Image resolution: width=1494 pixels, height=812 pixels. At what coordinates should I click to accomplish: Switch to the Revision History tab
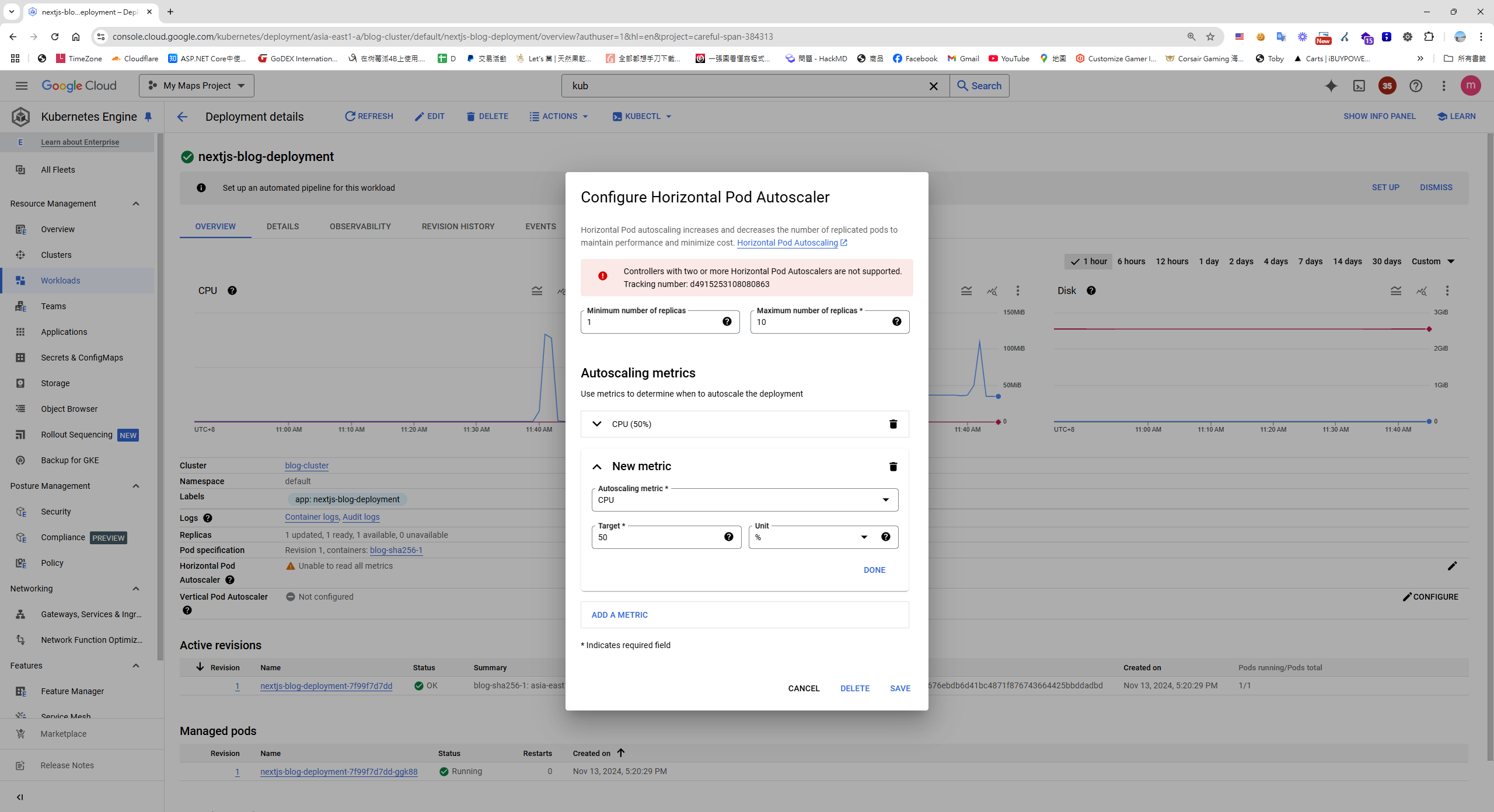[458, 226]
